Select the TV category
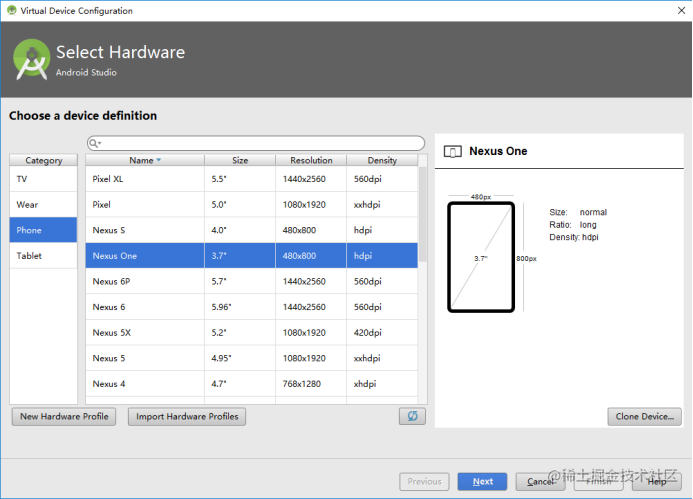 point(43,179)
